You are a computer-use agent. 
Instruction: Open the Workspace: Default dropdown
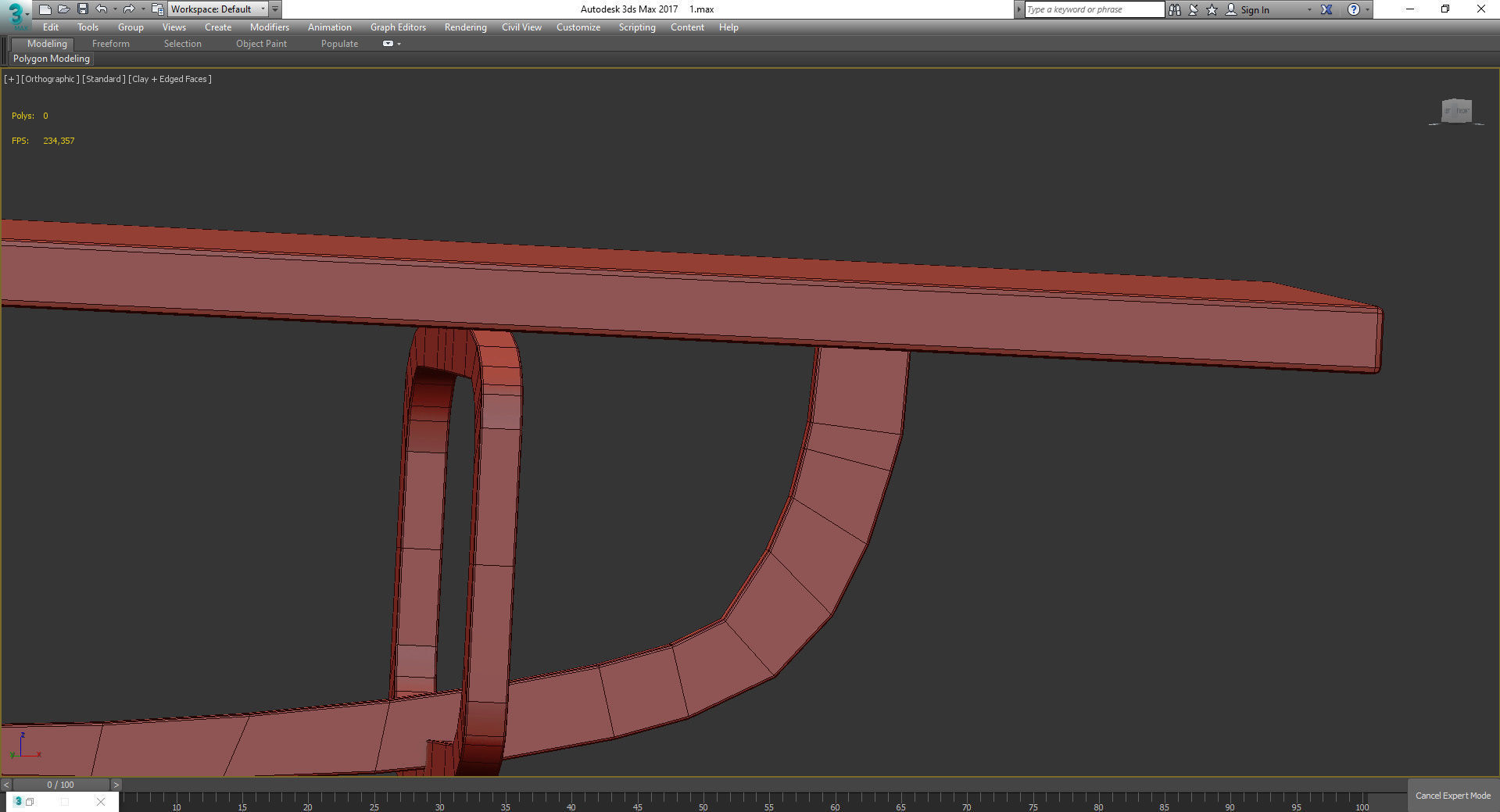218,9
